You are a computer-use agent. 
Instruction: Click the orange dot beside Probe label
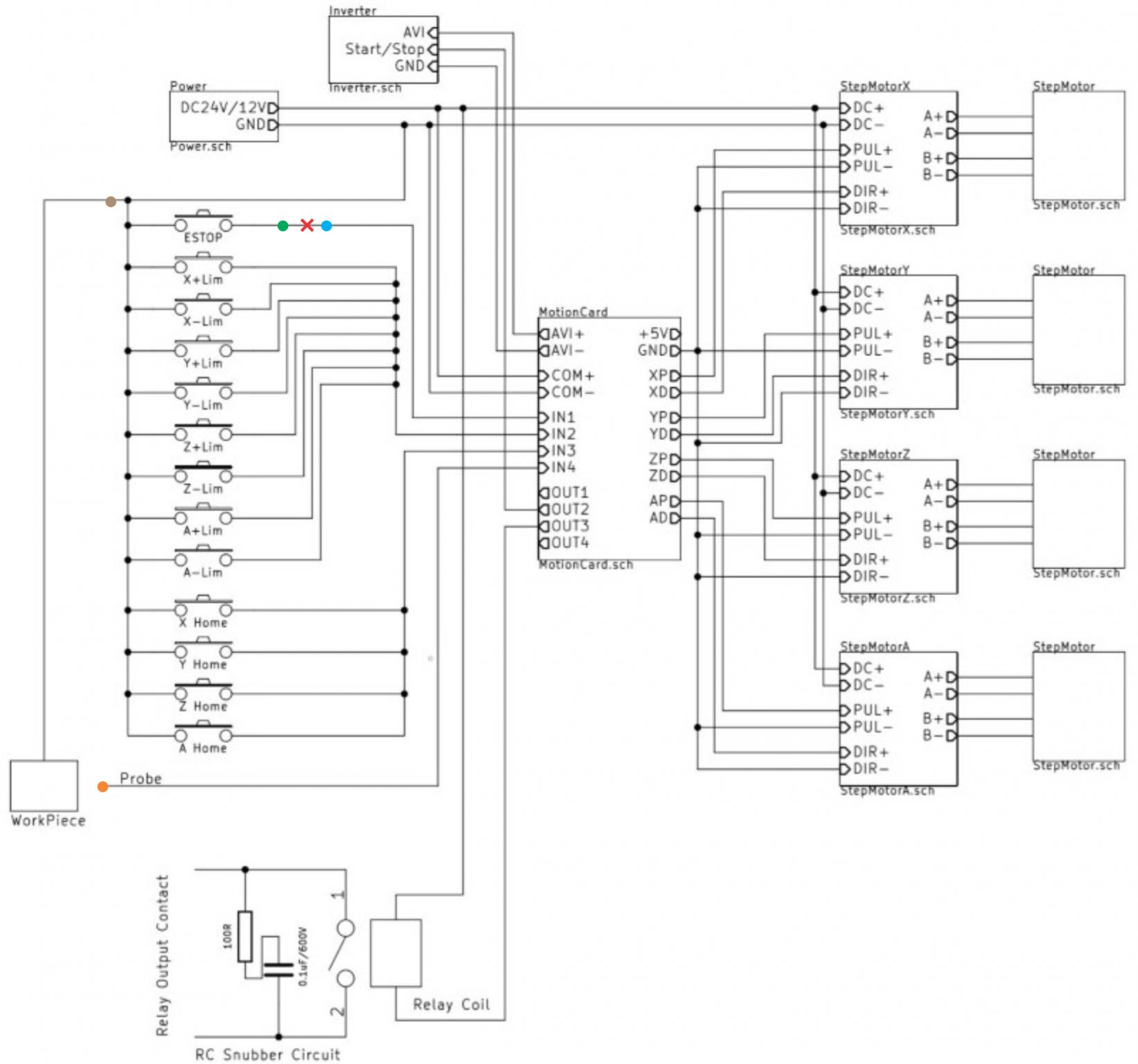pos(103,786)
